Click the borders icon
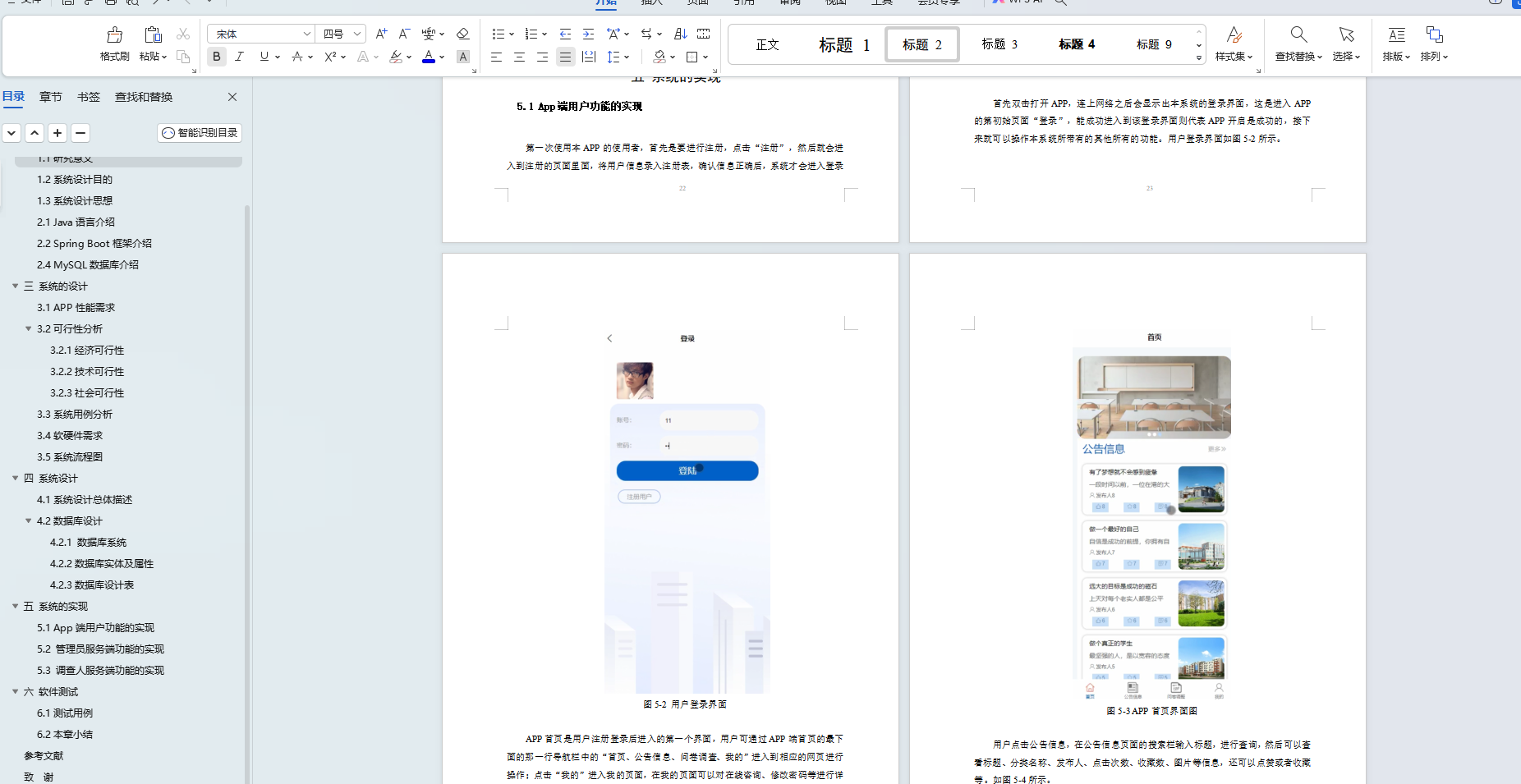1521x784 pixels. 692,57
